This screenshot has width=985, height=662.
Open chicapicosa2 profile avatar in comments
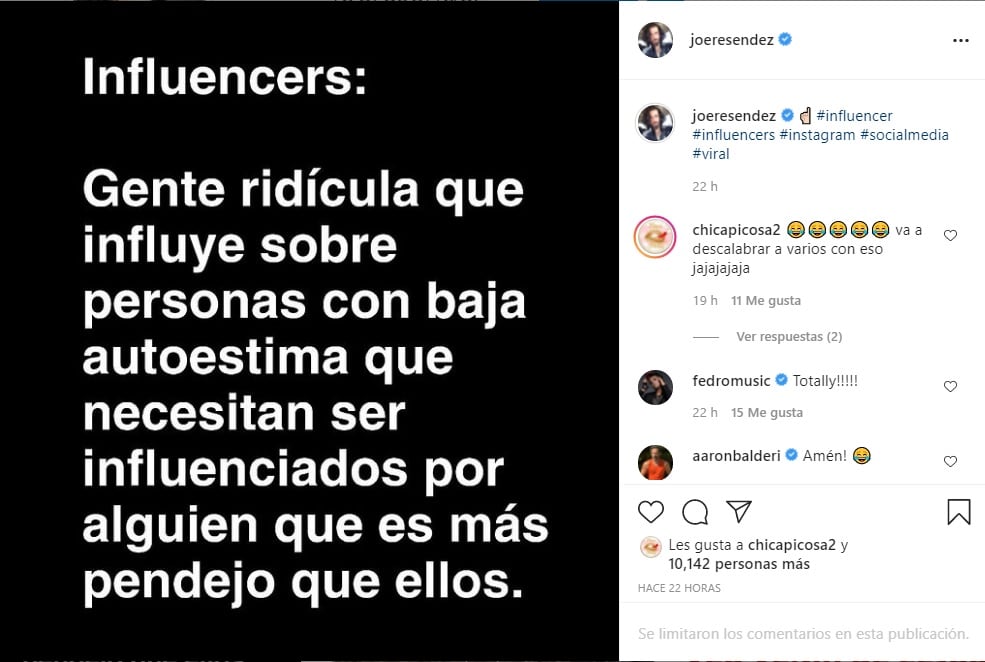tap(655, 237)
